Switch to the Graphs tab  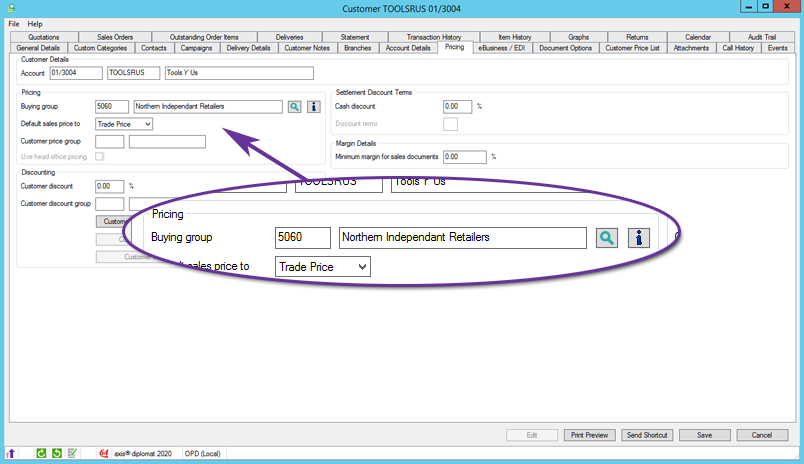[x=578, y=37]
